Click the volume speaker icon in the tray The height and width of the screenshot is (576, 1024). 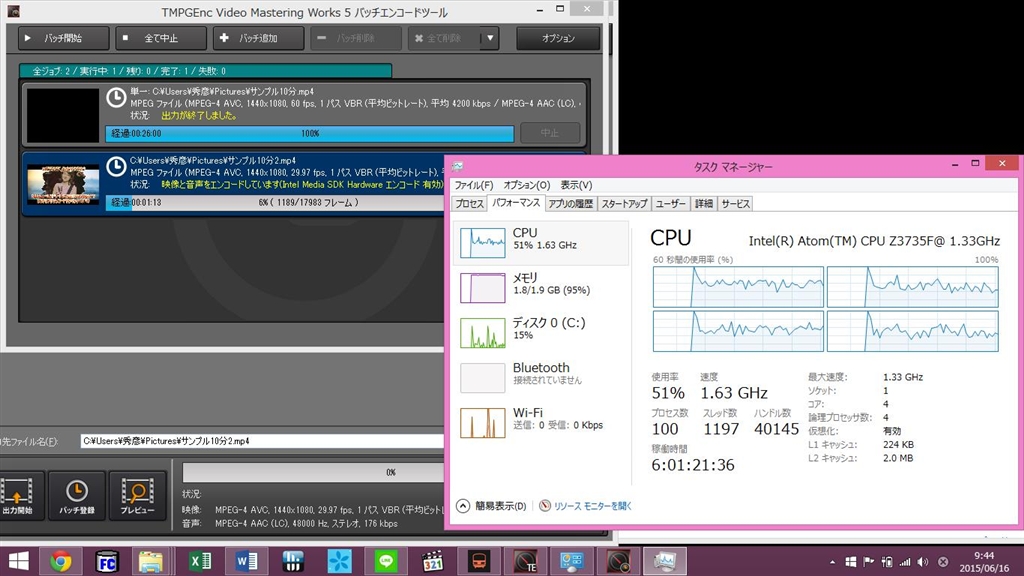923,562
